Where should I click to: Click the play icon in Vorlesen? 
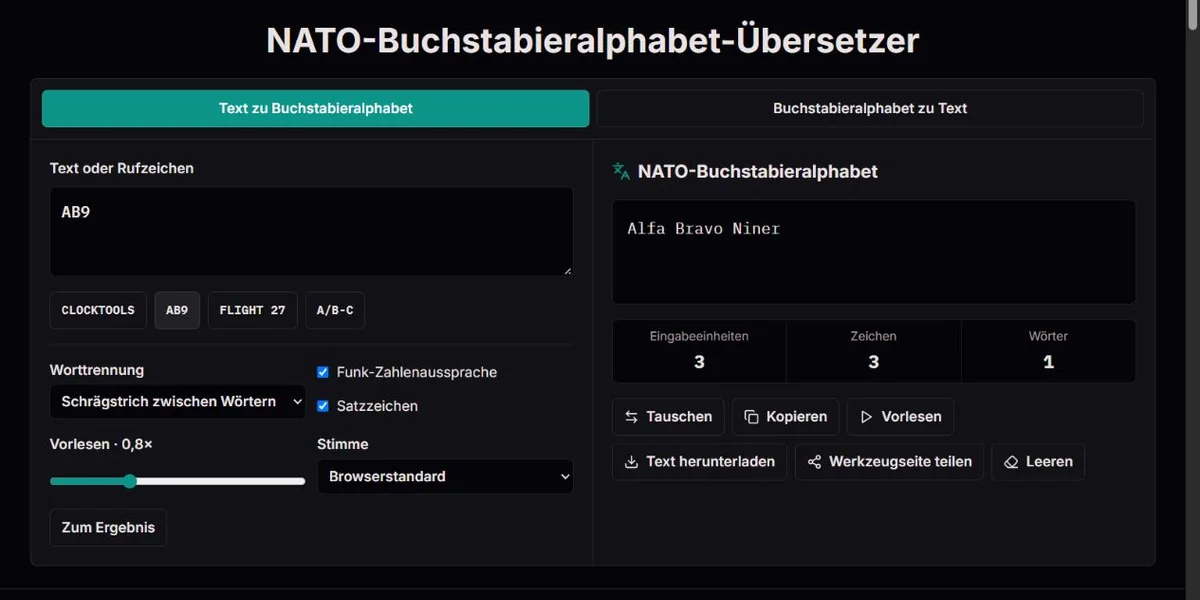(x=866, y=417)
